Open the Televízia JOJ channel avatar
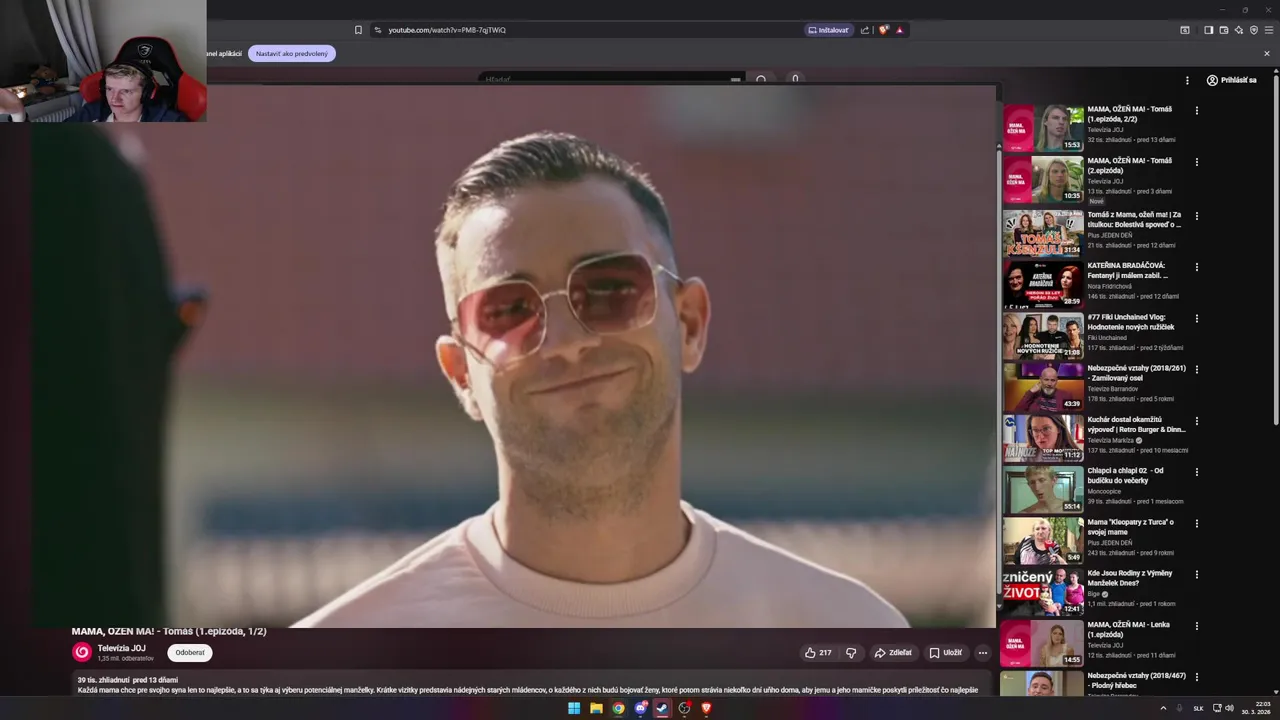Screen dimensions: 1280x720 (x=82, y=652)
